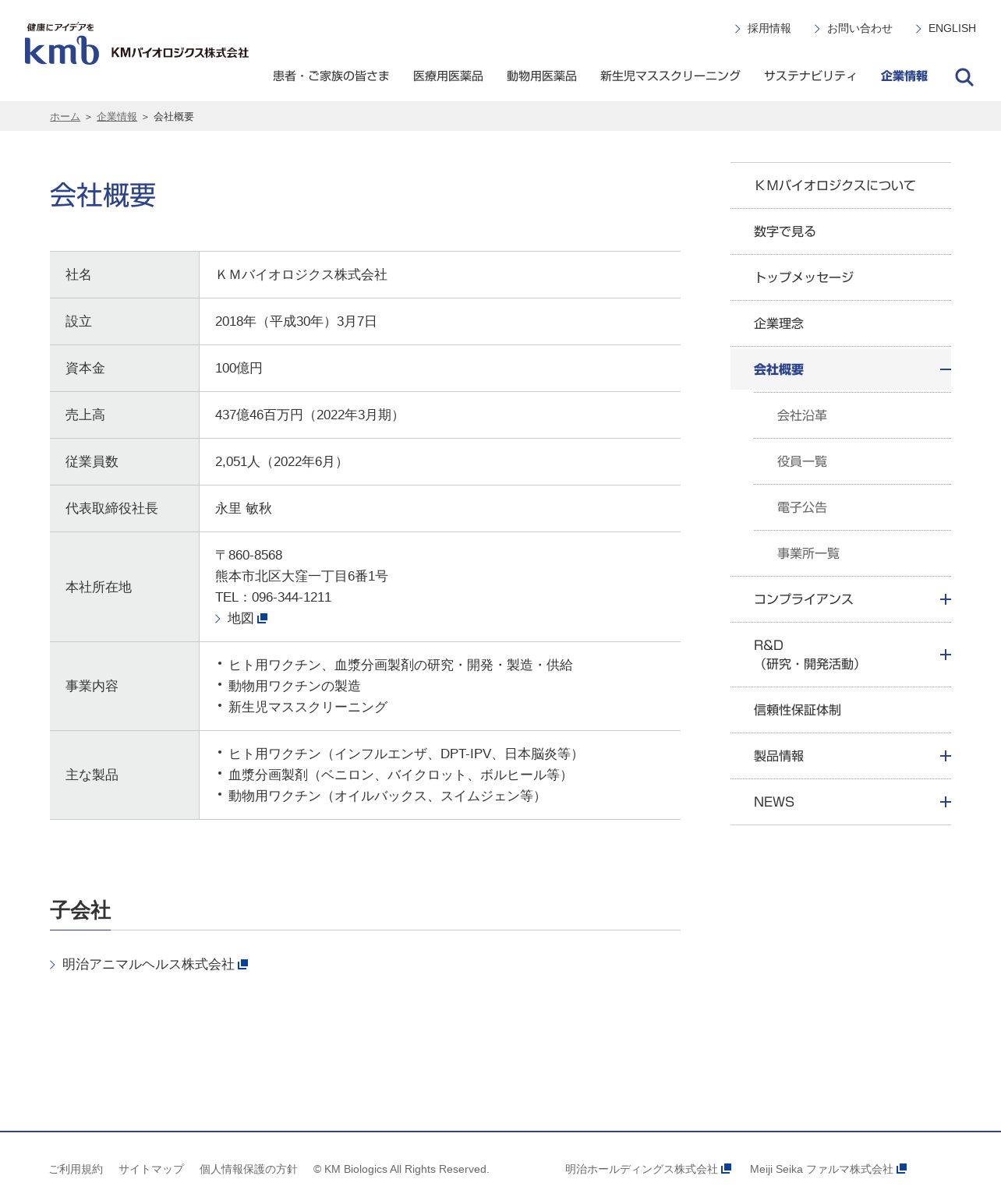The width and height of the screenshot is (1001, 1204).
Task: Click the 動物用ワクチンの製造 bullet text
Action: click(295, 686)
